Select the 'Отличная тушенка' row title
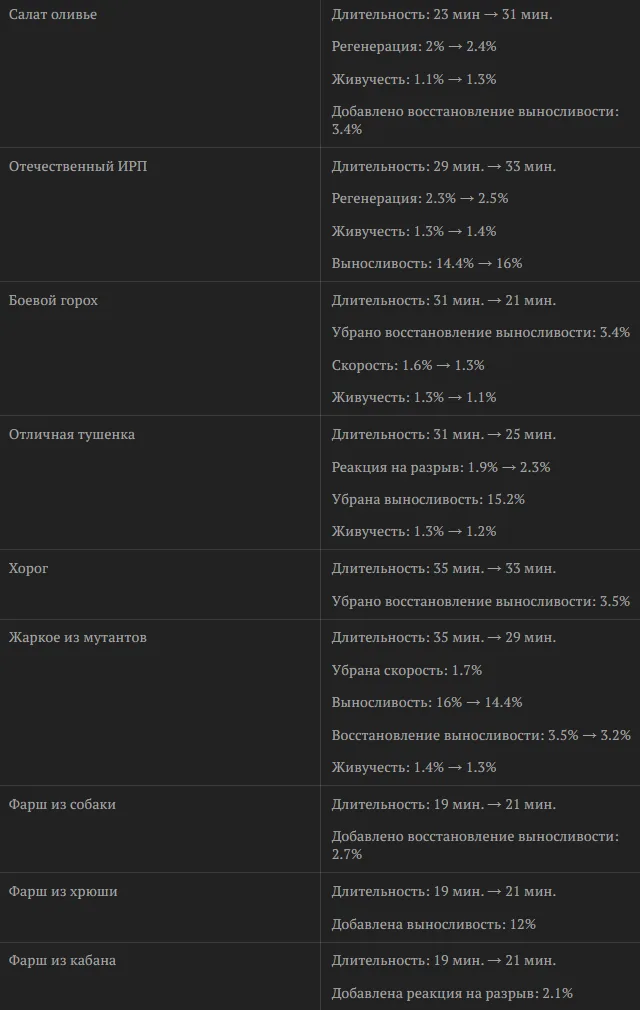This screenshot has height=1010, width=640. (x=72, y=435)
